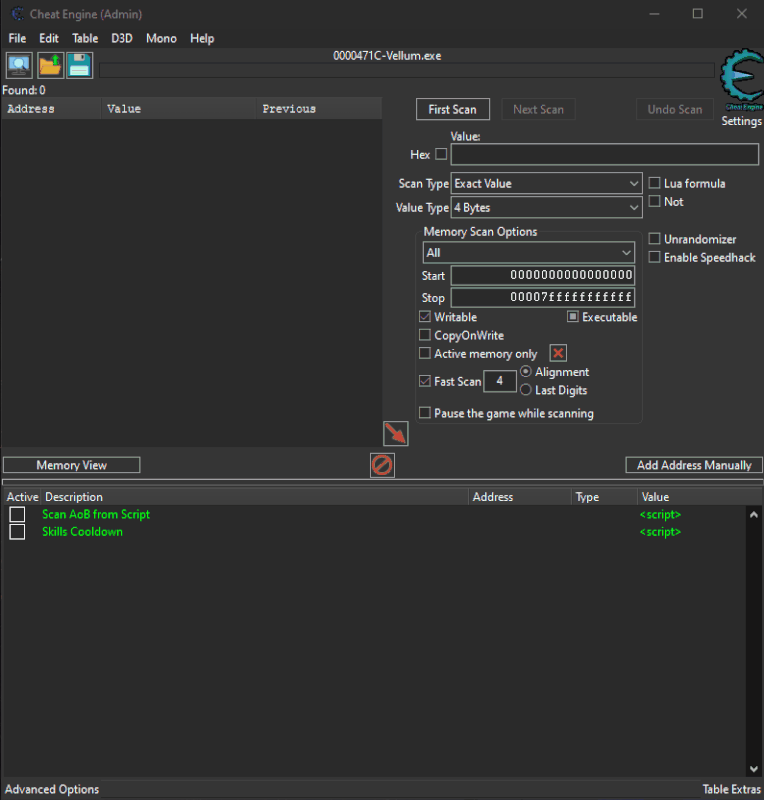Toggle the Not checkbox

pyautogui.click(x=654, y=201)
